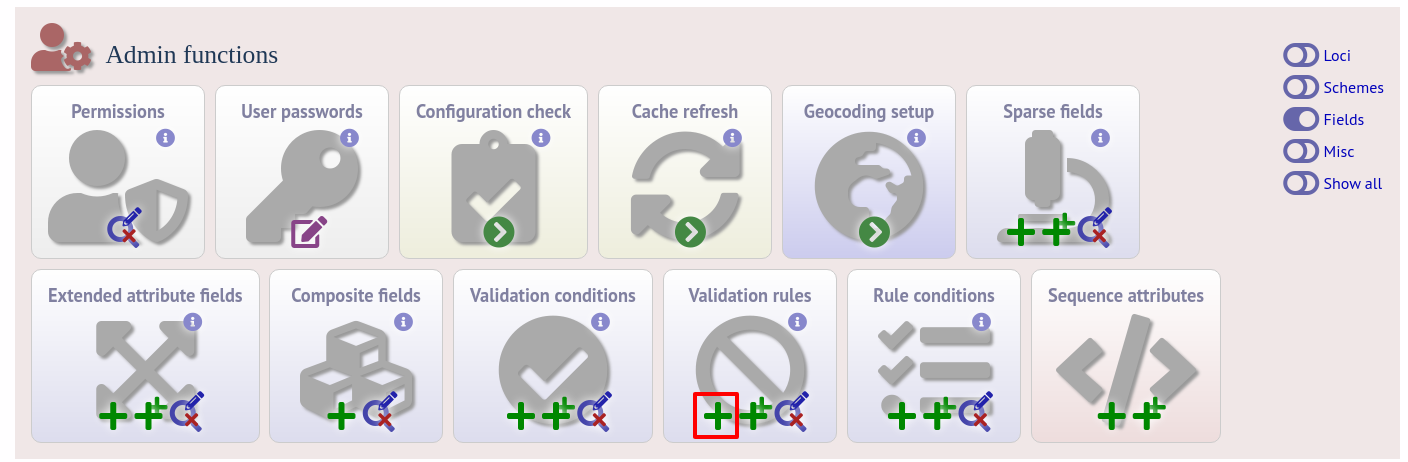This screenshot has height=462, width=1408.
Task: Show info for Extended attribute fields
Action: point(193,322)
